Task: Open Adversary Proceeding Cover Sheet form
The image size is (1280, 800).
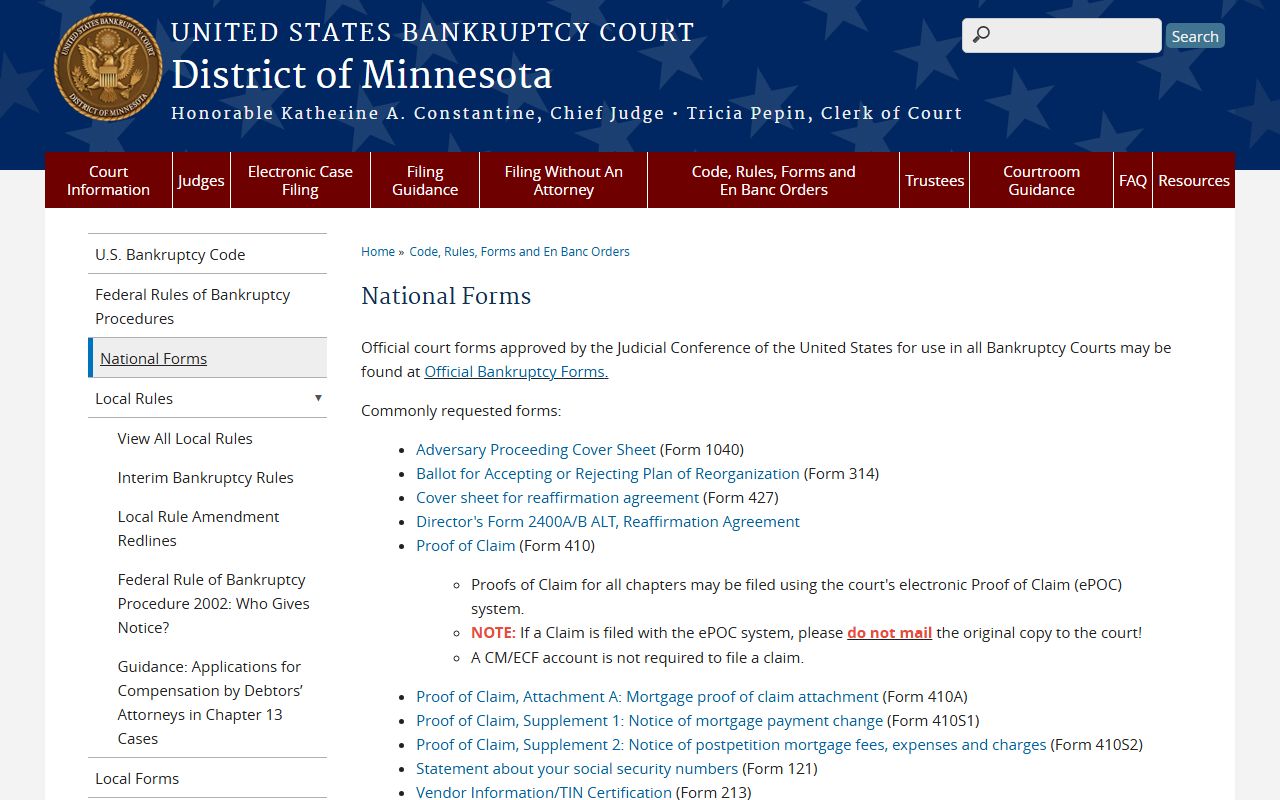Action: (536, 449)
